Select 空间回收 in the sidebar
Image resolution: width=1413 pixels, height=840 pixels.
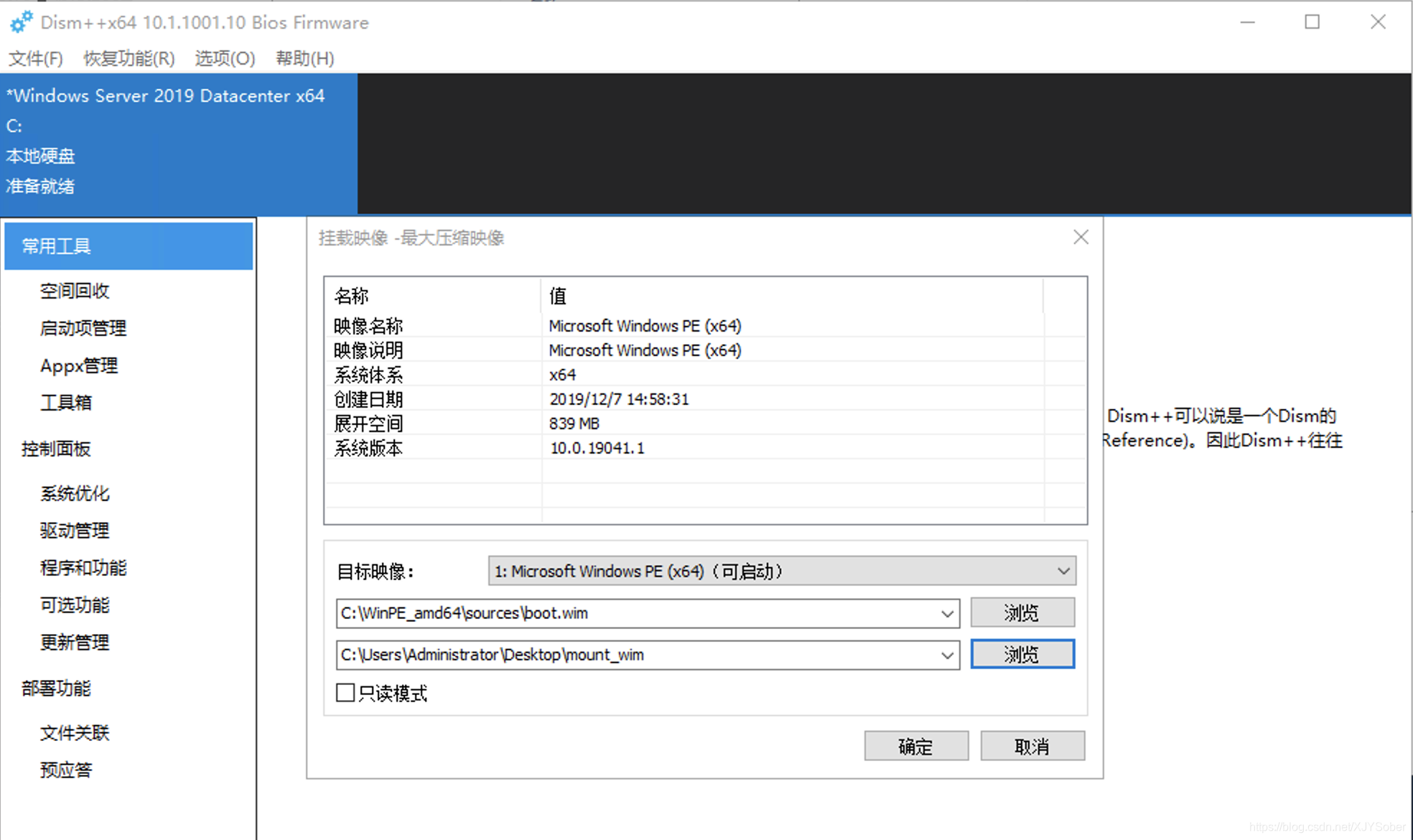75,291
